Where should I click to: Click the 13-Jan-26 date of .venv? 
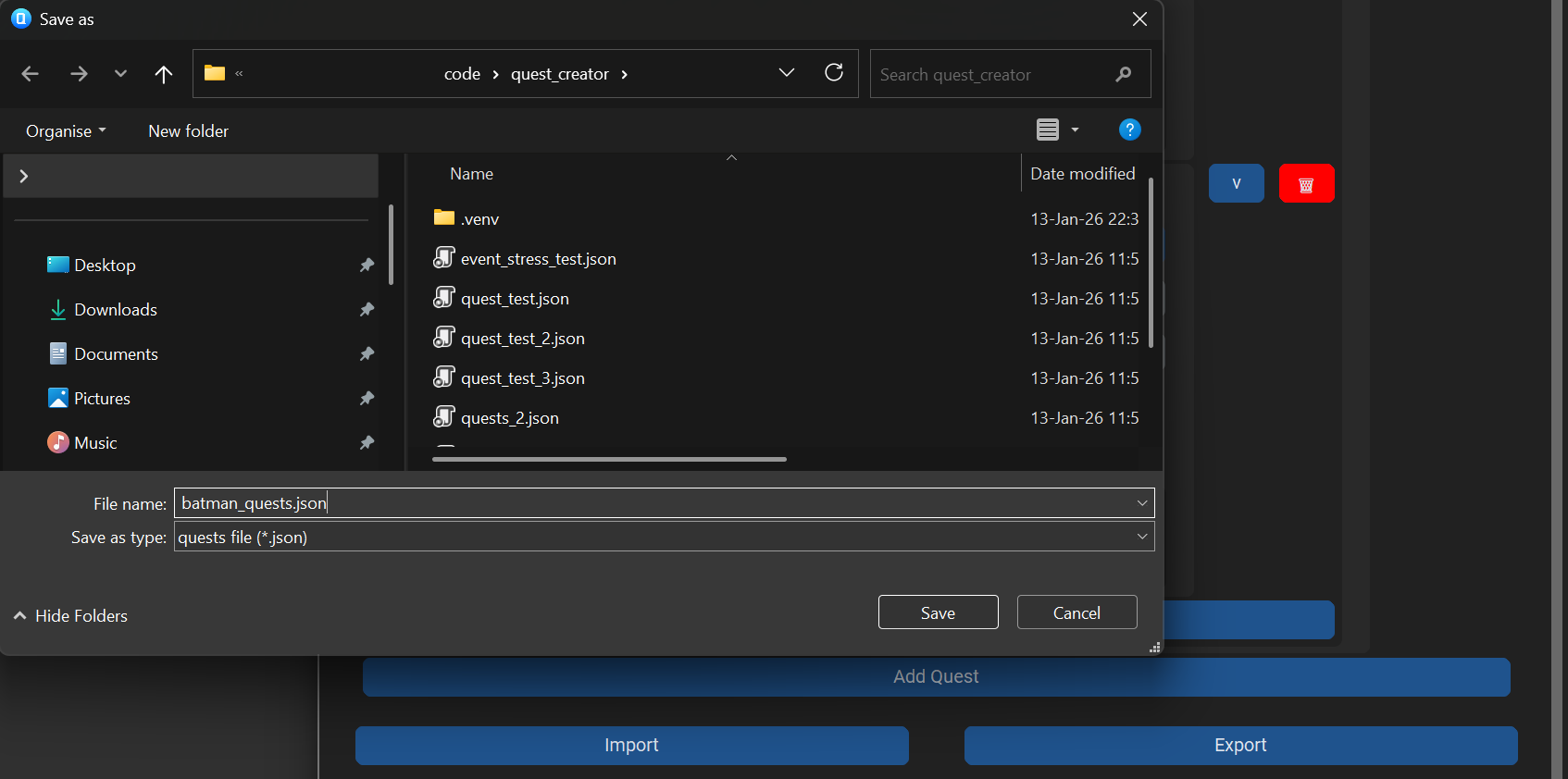(x=1085, y=219)
